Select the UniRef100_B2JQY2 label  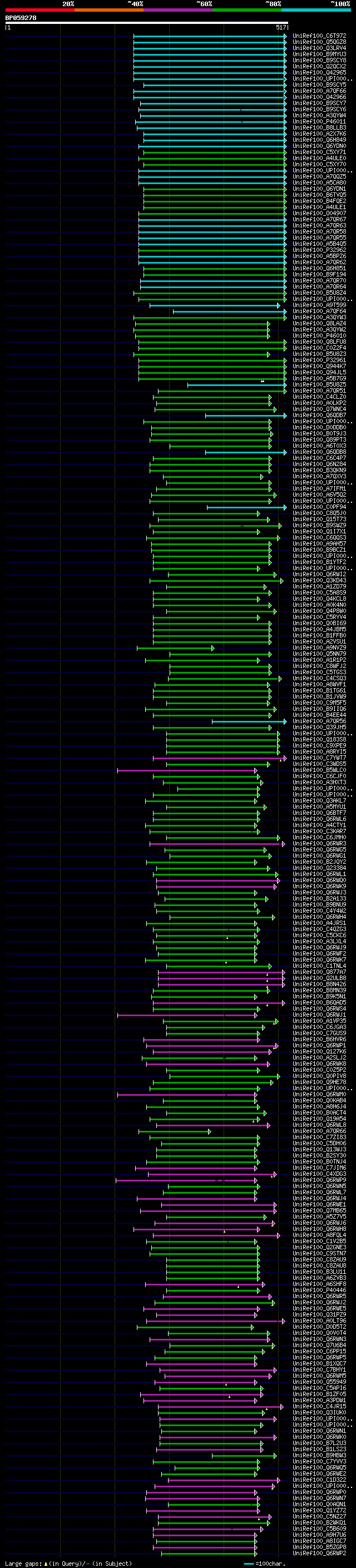319,863
